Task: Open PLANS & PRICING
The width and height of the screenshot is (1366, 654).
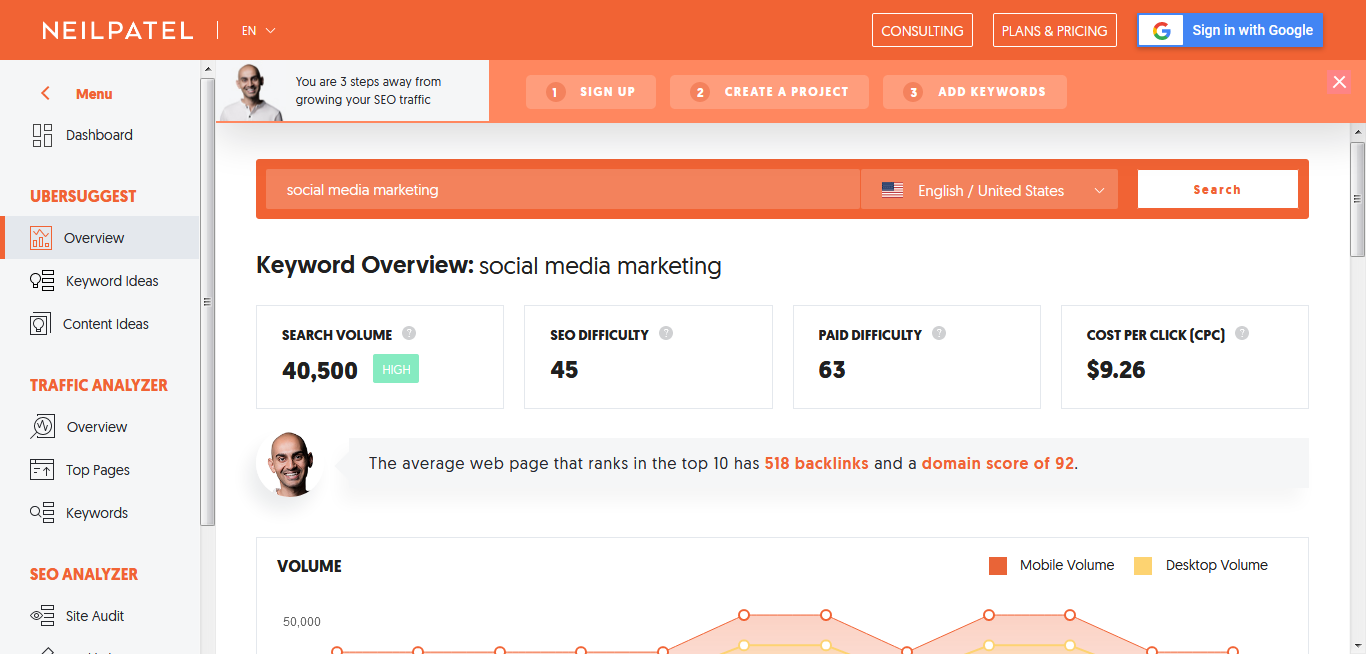Action: 1055,30
